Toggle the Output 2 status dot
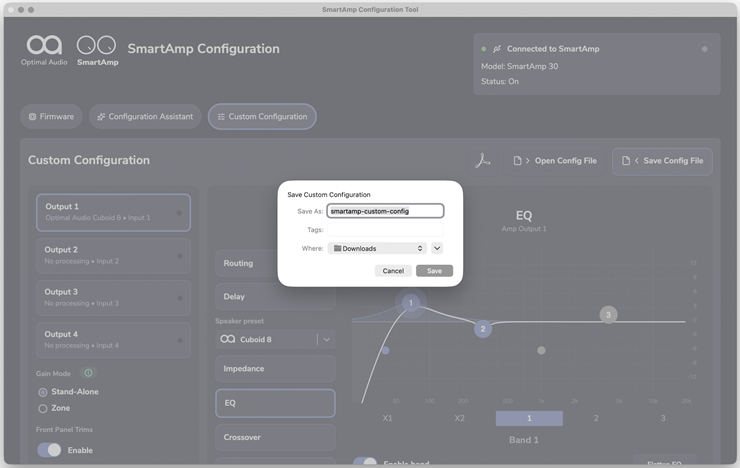Screen dimensions: 740x468 coord(180,256)
